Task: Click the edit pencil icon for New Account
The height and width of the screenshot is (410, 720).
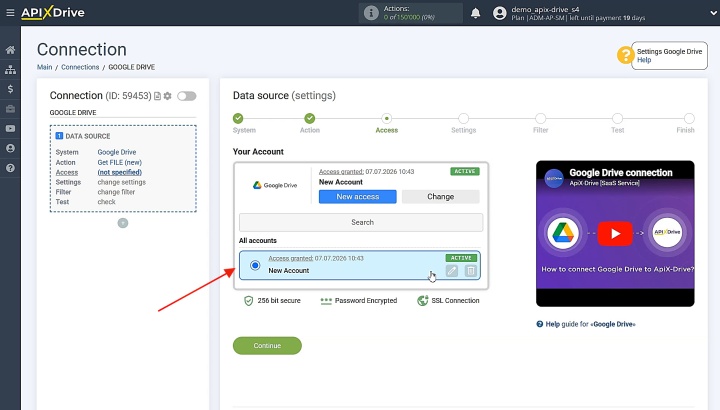Action: (452, 271)
